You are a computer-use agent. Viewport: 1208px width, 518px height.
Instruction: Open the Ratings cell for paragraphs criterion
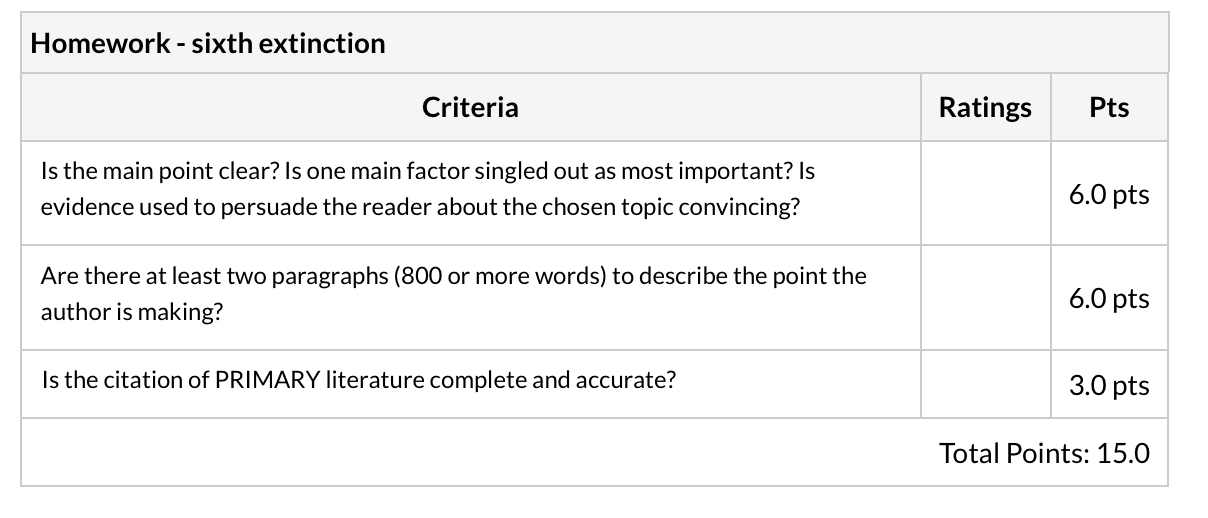[x=985, y=297]
